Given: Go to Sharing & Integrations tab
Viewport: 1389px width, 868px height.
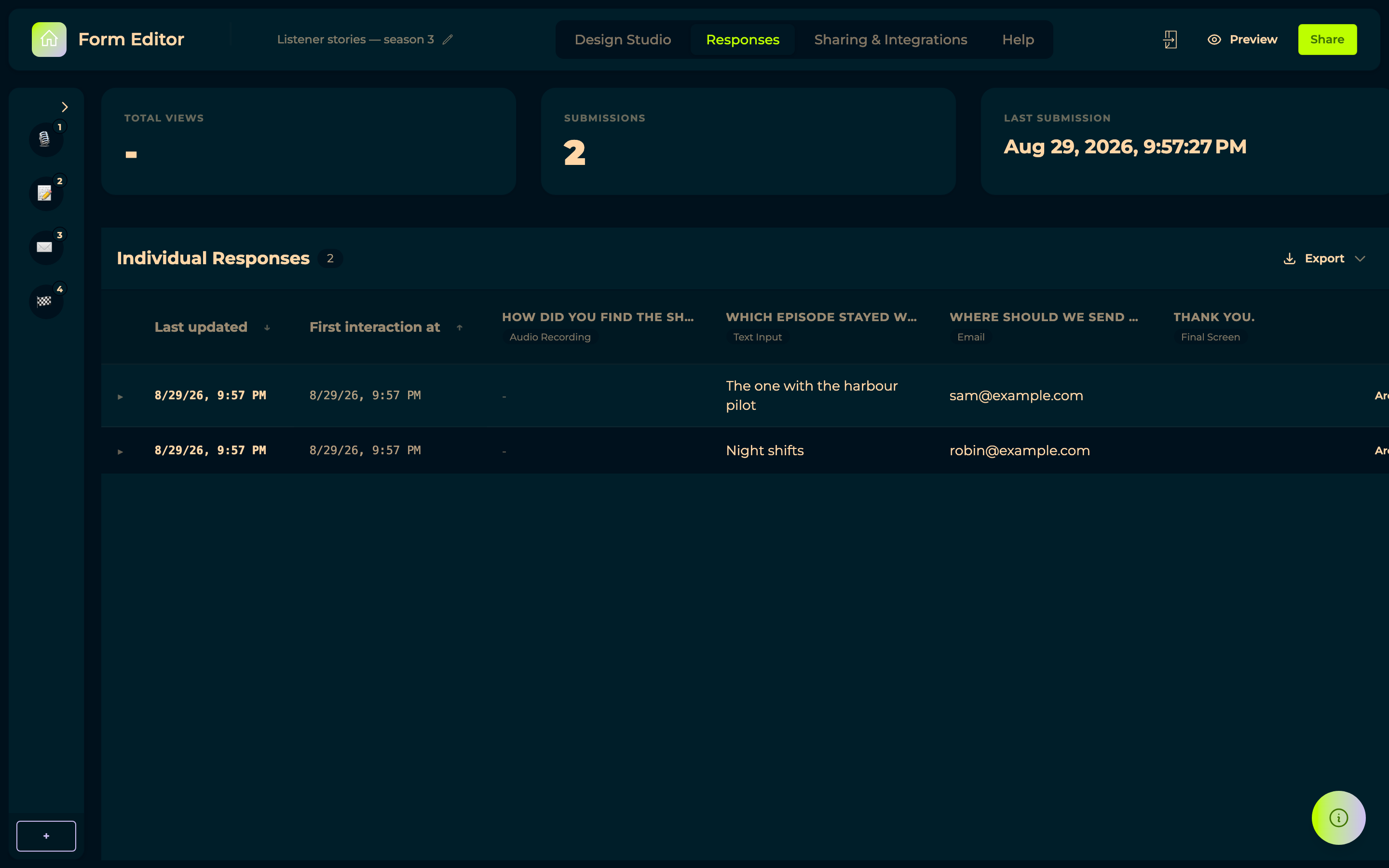Looking at the screenshot, I should pos(891,40).
